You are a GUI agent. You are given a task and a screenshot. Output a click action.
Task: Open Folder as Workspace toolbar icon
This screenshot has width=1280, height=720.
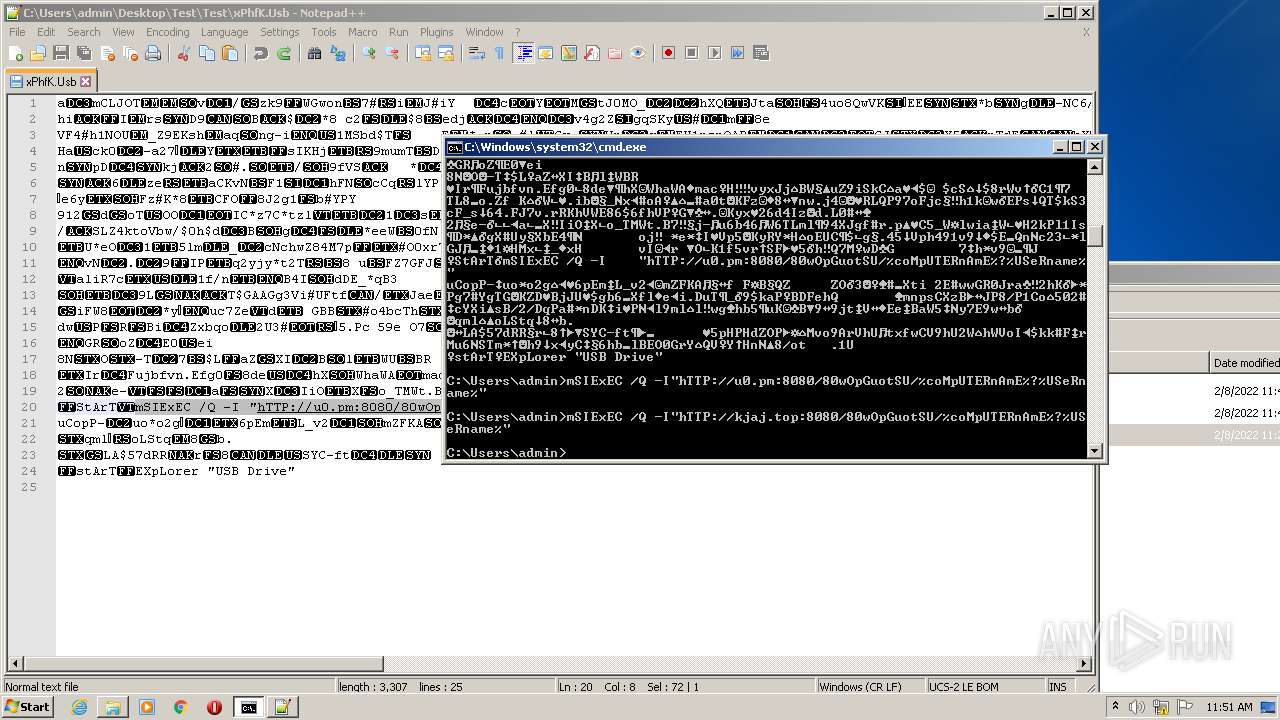point(615,53)
